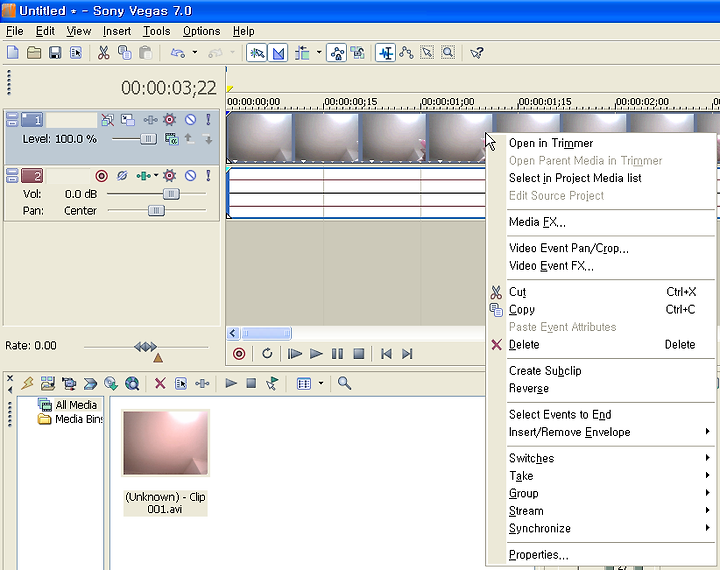This screenshot has width=720, height=570.
Task: Open the Undo history dropdown arrow
Action: point(195,52)
